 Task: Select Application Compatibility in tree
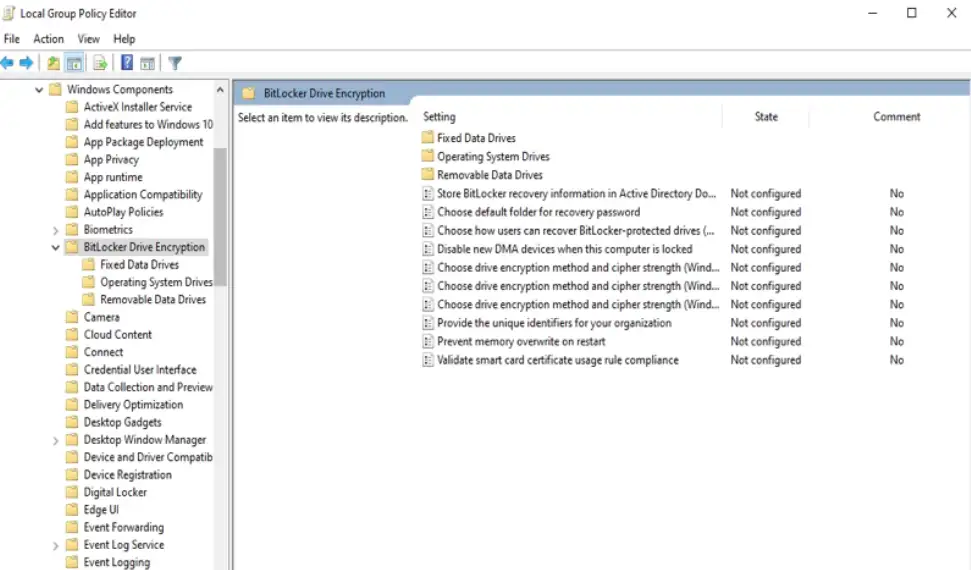[x=143, y=195]
